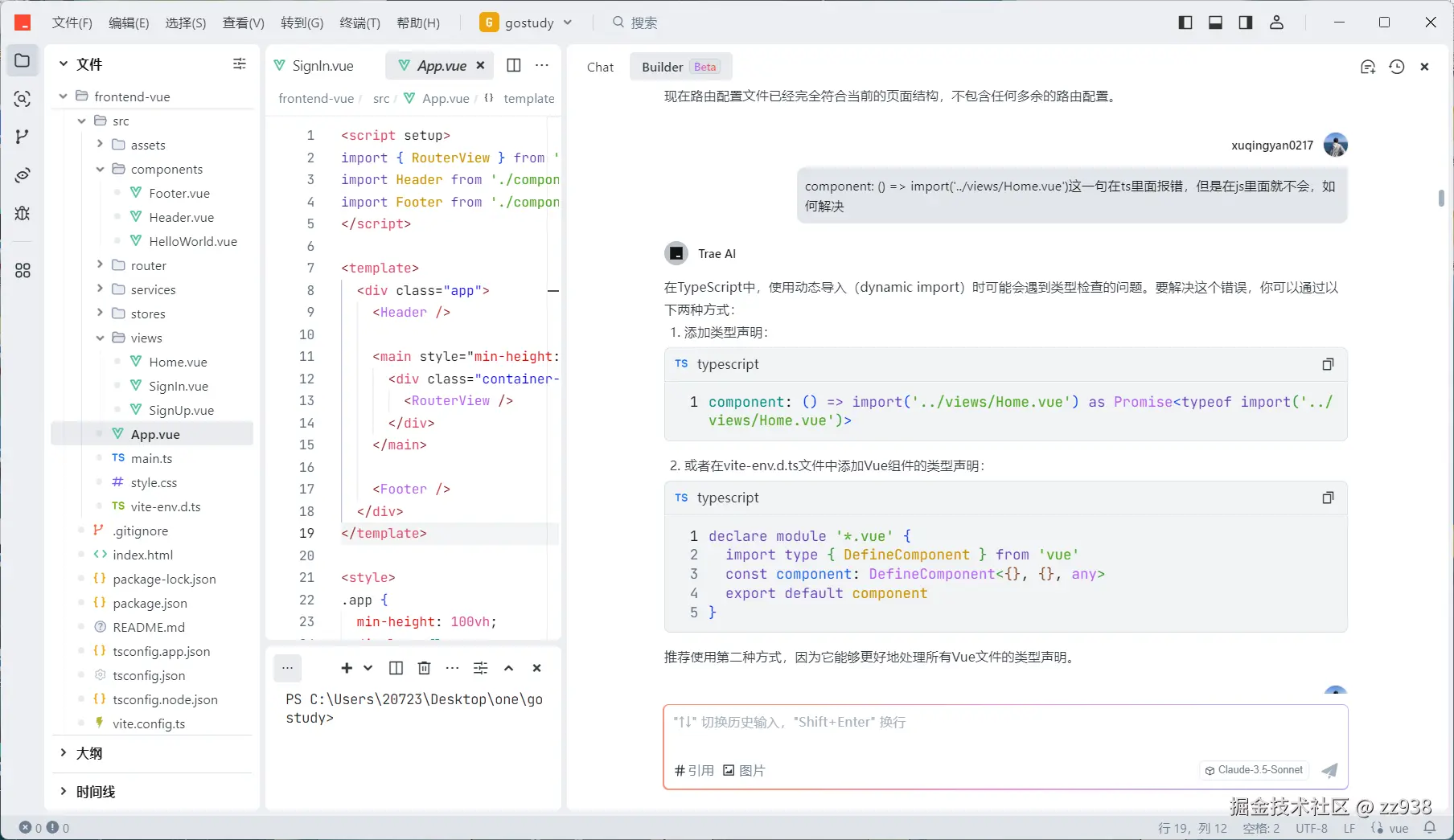The image size is (1454, 840).
Task: Attach an image with 图片 button
Action: (x=744, y=770)
